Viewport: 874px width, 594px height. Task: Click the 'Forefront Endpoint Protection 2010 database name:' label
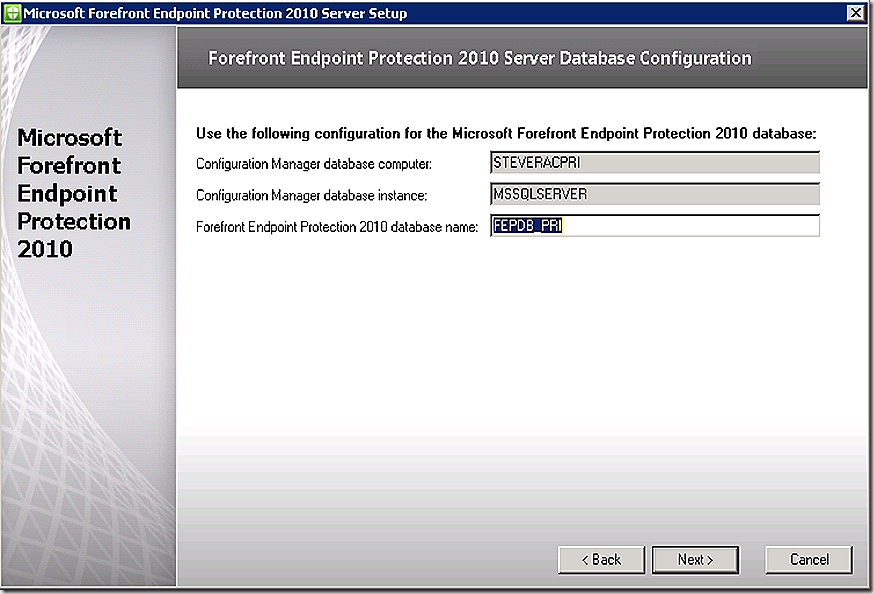(x=337, y=227)
